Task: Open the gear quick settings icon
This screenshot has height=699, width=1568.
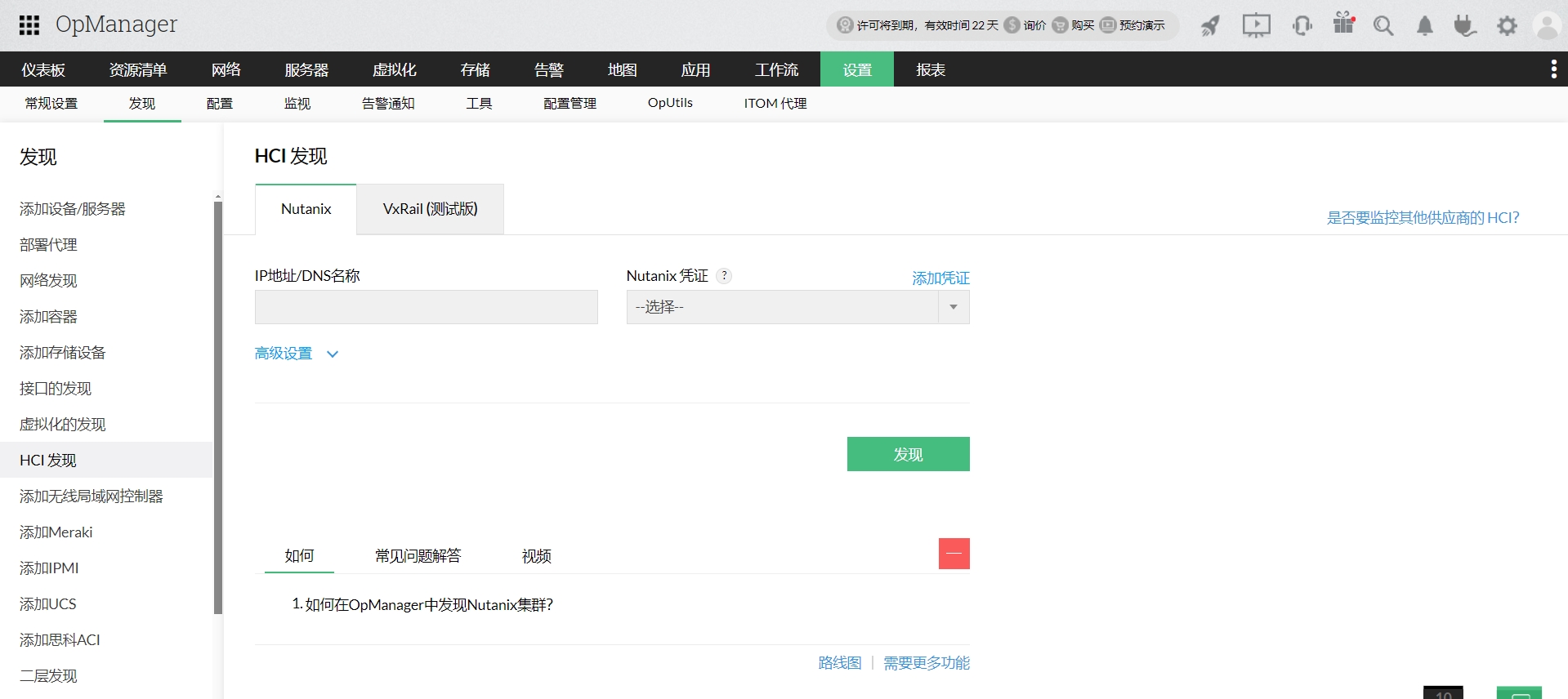Action: [x=1507, y=25]
